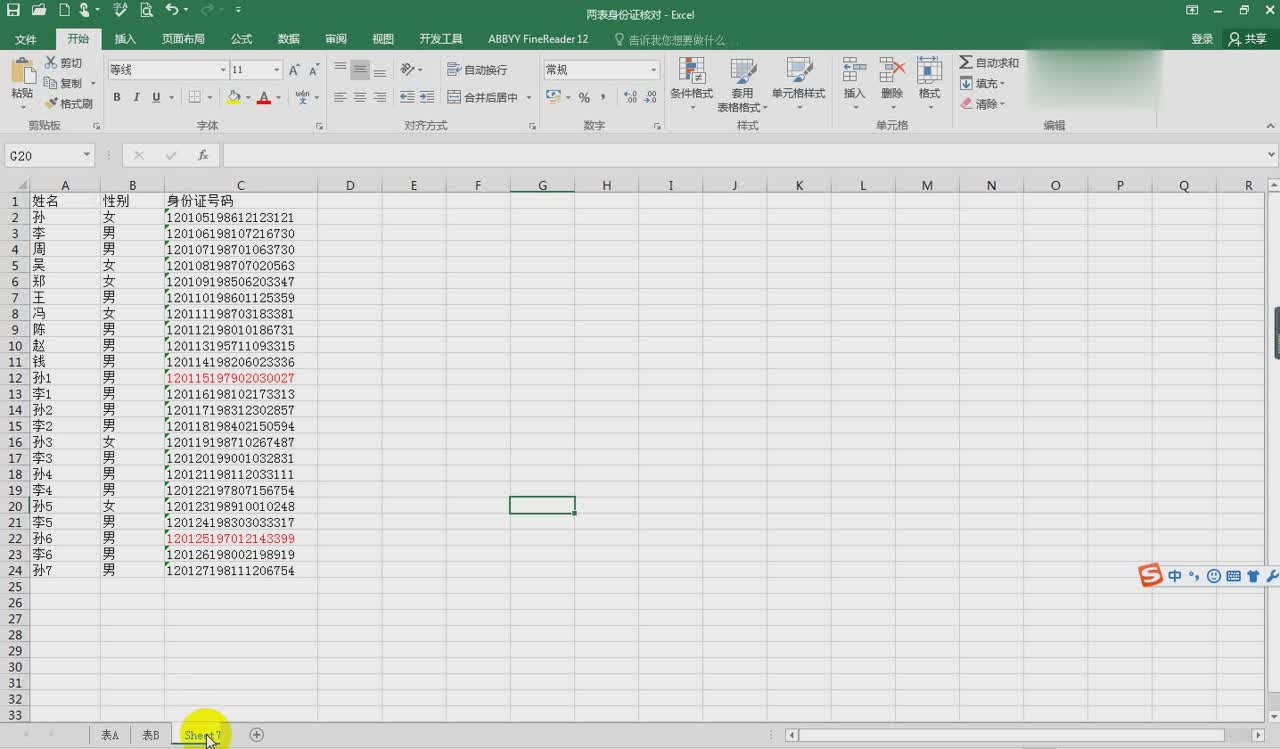The height and width of the screenshot is (749, 1280).
Task: Switch to Page Layout (页面布局) tab
Action: 183,39
